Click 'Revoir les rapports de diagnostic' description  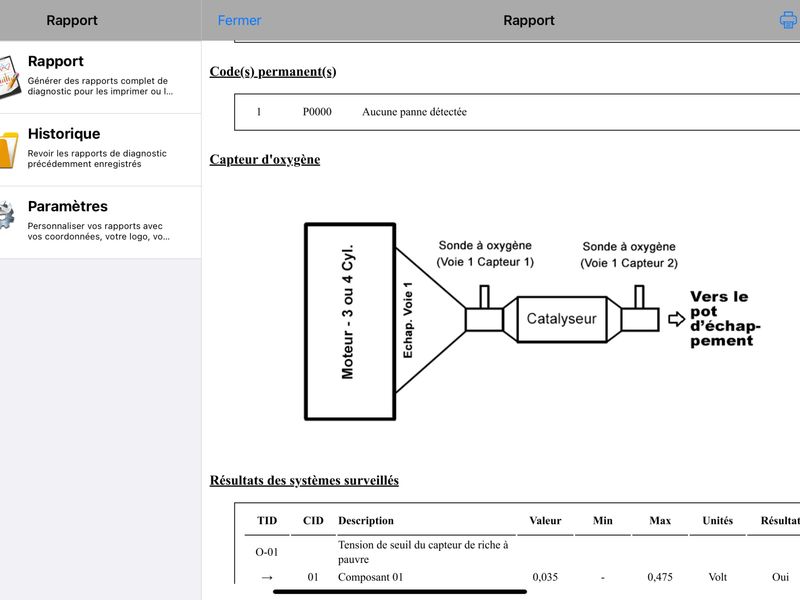click(x=97, y=159)
